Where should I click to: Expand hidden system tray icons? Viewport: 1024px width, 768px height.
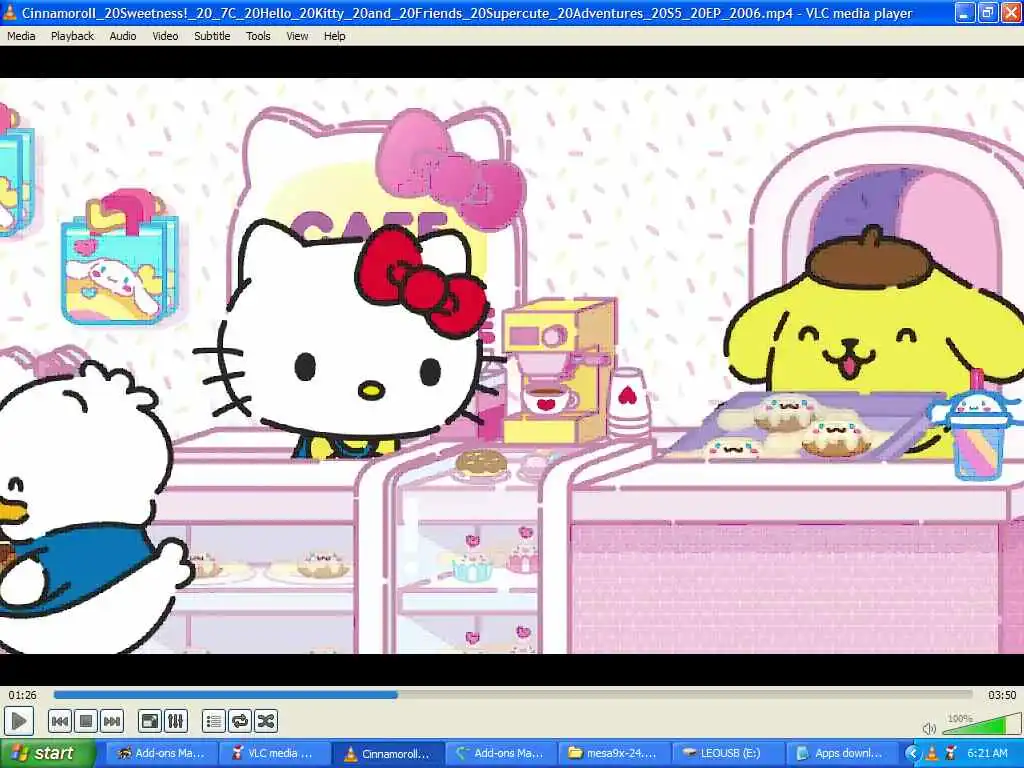pos(912,754)
